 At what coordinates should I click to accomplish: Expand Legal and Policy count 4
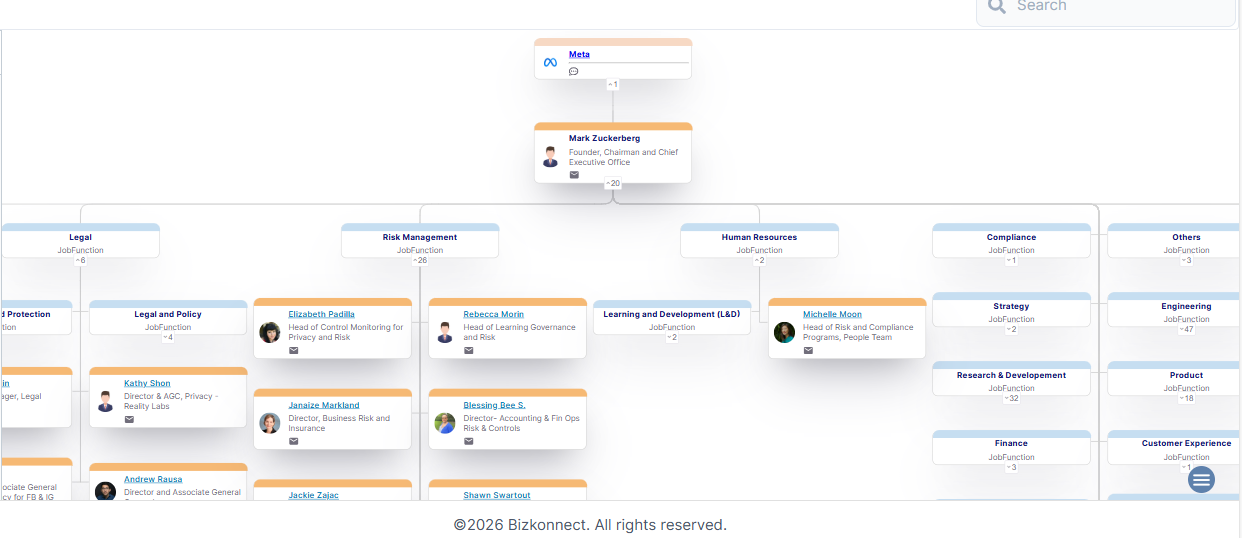click(168, 337)
